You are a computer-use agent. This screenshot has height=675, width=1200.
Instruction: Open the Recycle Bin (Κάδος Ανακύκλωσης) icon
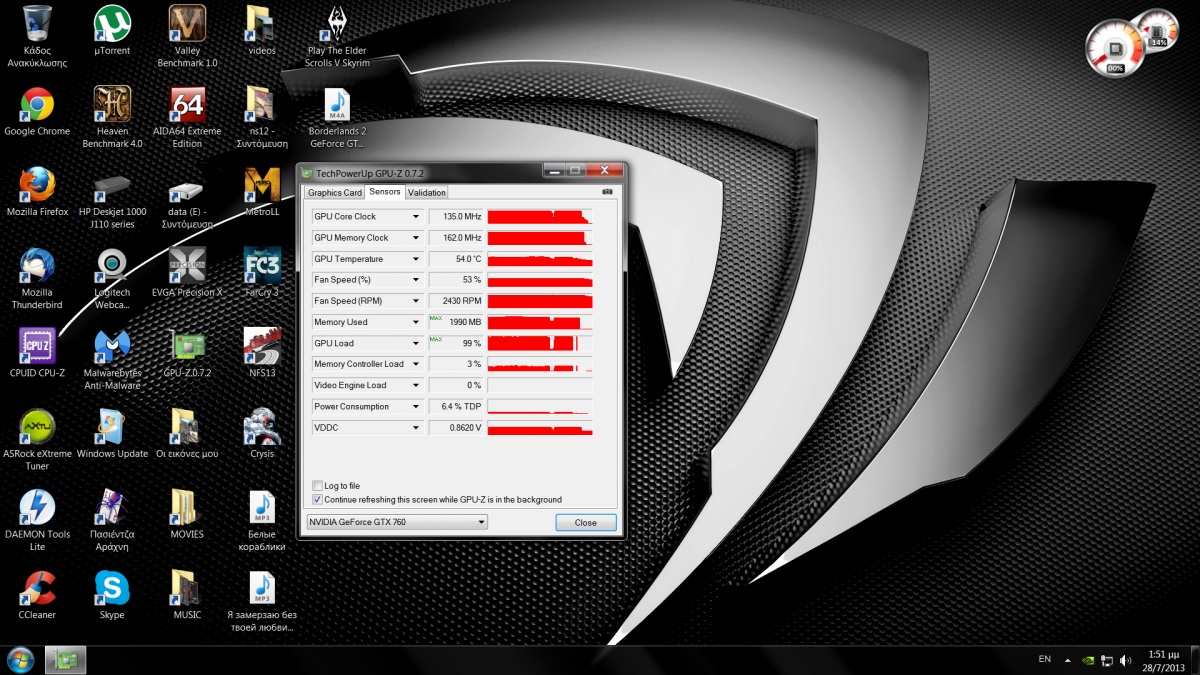coord(37,36)
